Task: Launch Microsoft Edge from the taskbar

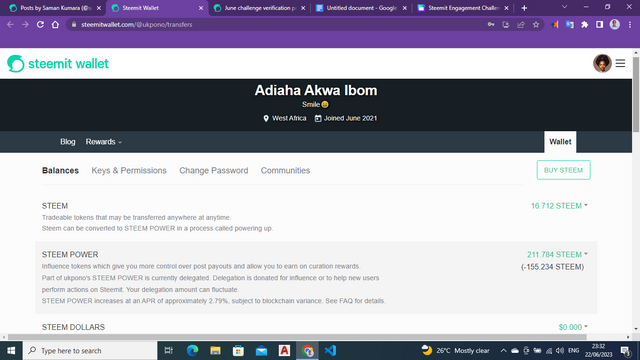Action: pos(192,351)
